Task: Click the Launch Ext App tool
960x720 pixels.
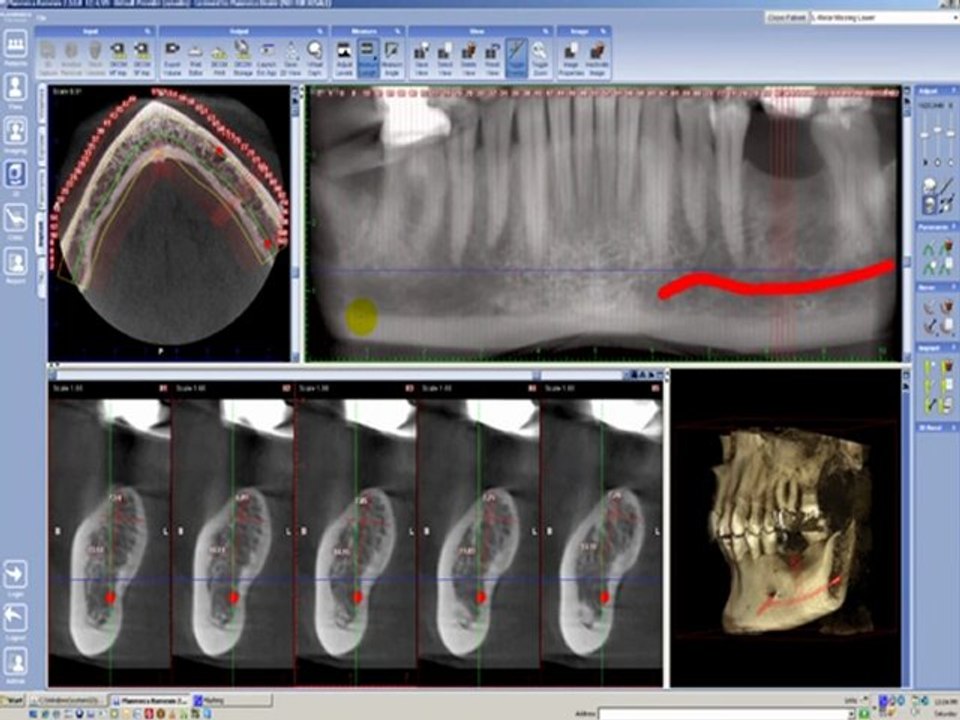Action: [267, 58]
